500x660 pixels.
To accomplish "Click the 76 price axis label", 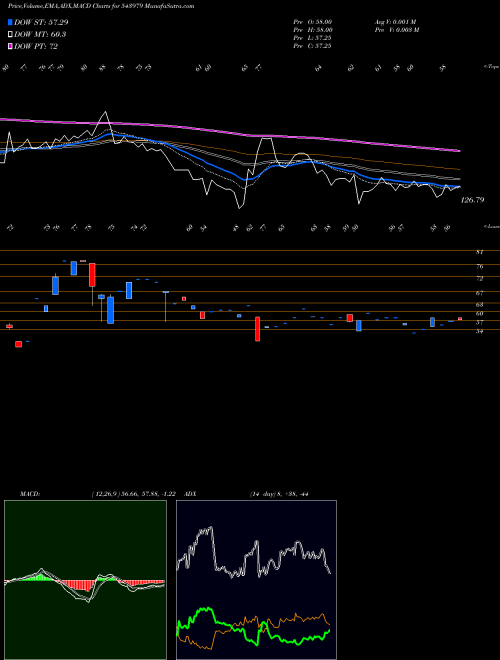I will pyautogui.click(x=479, y=266).
